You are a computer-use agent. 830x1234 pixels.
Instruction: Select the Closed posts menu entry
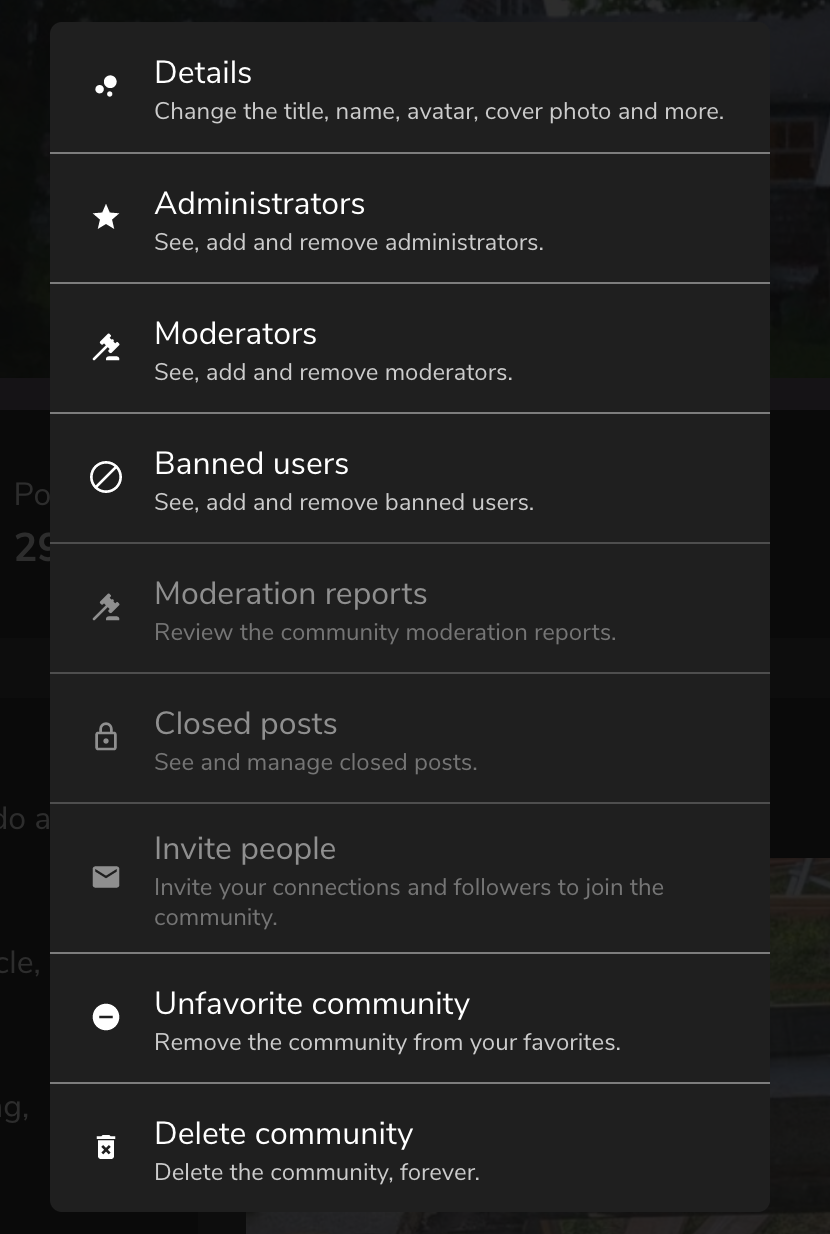point(410,738)
